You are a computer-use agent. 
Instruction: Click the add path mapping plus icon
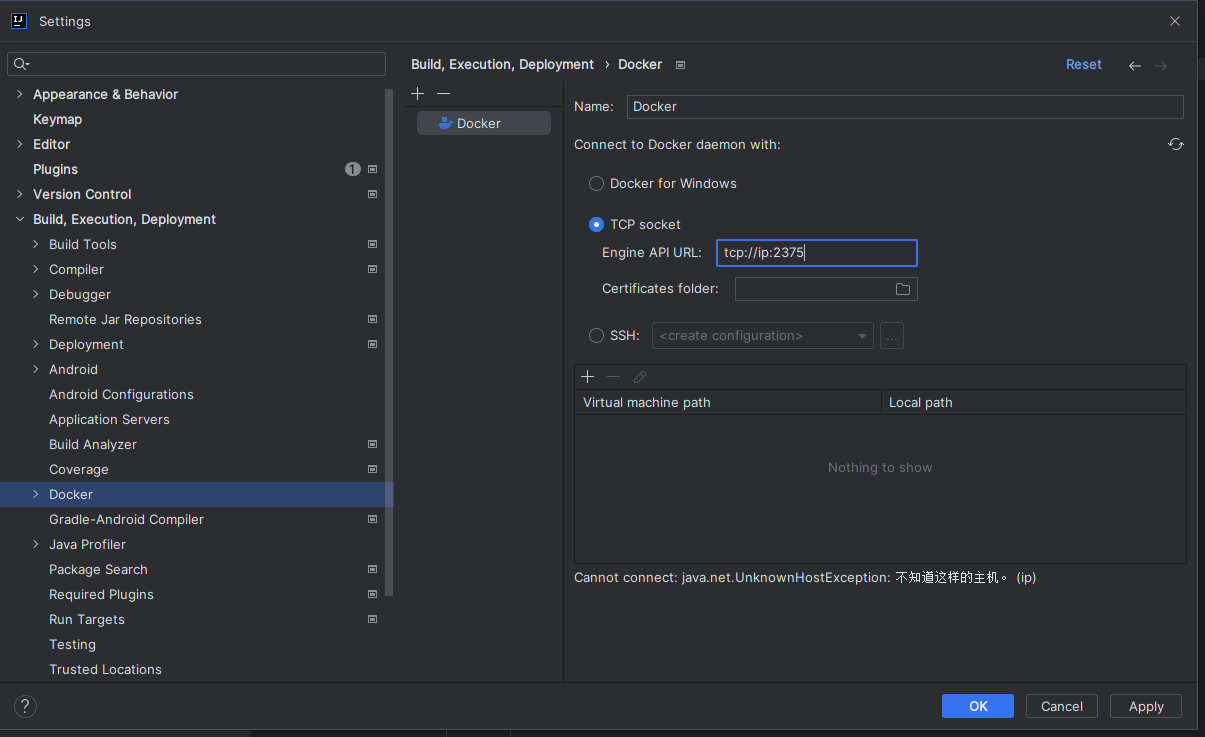588,377
